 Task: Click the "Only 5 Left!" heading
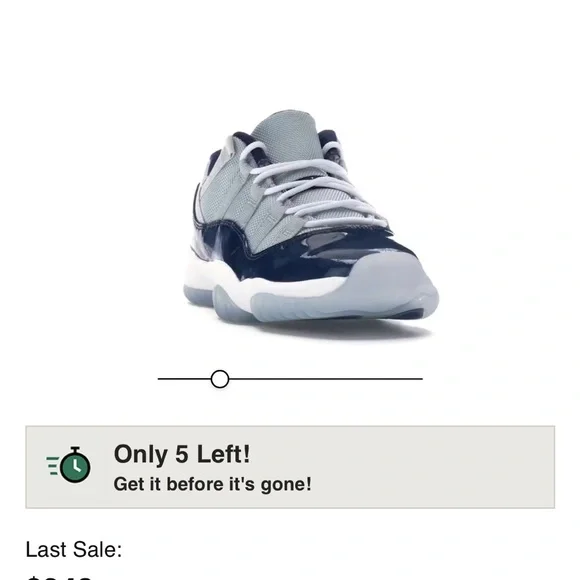[x=182, y=454]
